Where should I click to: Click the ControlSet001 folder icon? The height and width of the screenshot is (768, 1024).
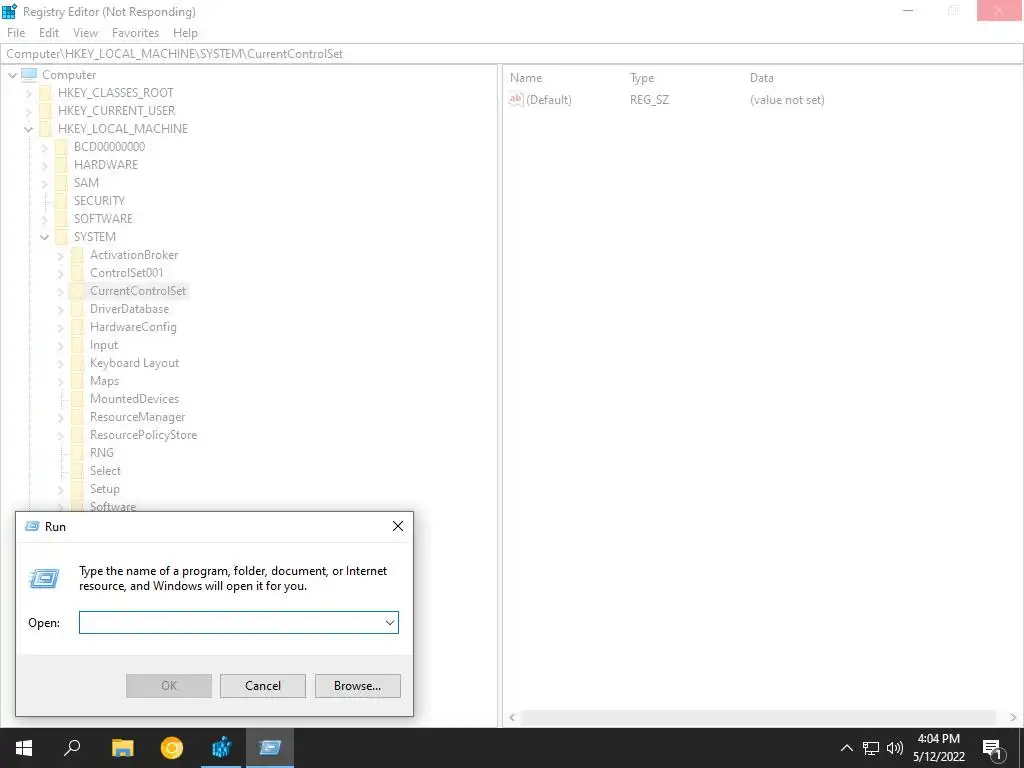[x=77, y=273]
